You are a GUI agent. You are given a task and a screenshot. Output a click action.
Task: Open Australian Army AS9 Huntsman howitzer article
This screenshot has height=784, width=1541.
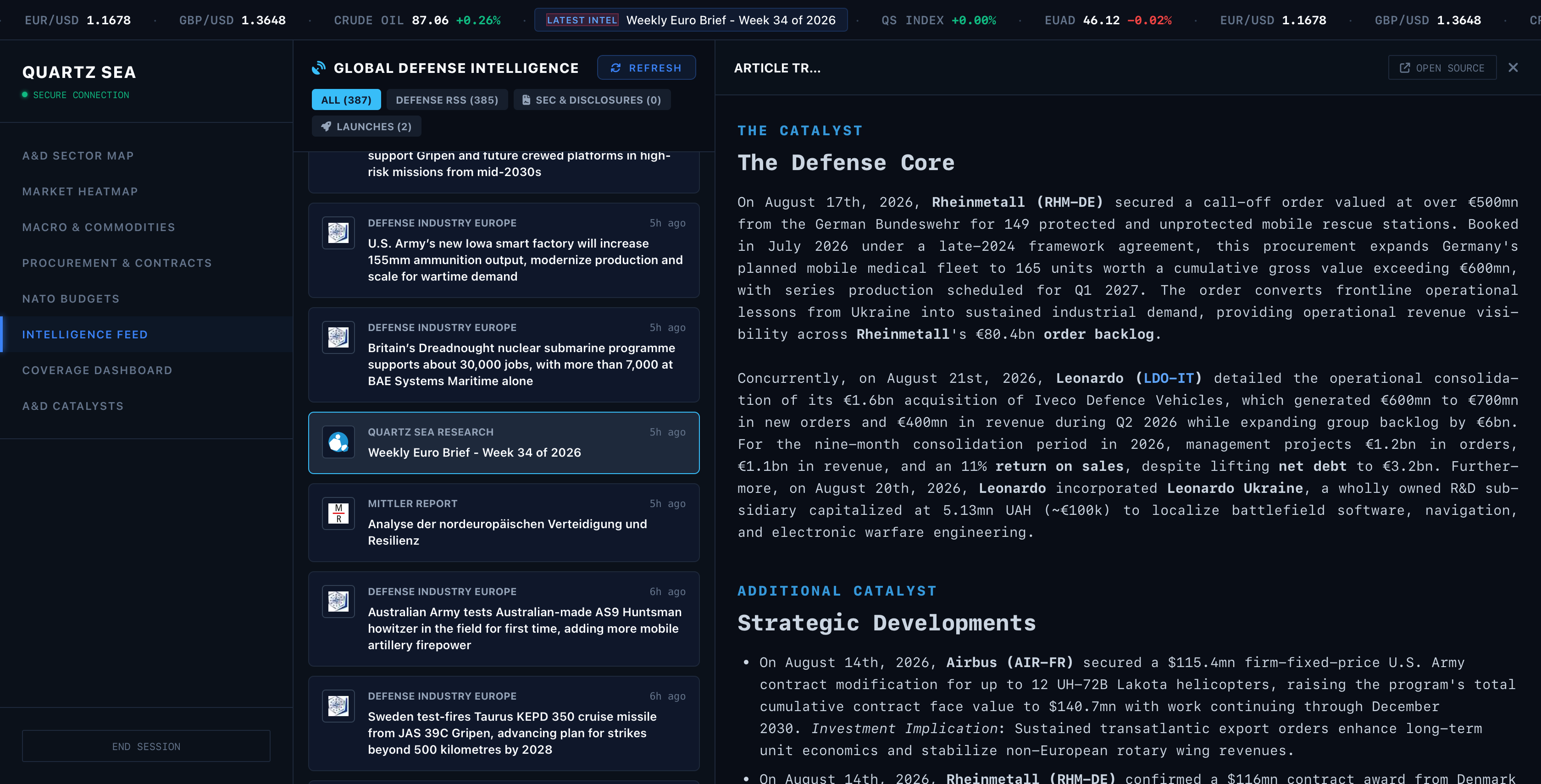[504, 618]
